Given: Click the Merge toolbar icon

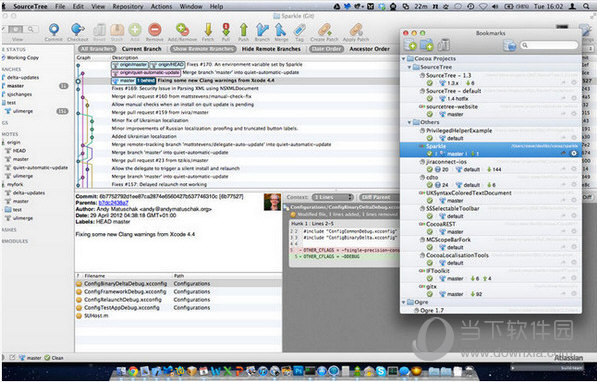Looking at the screenshot, I should coord(281,29).
